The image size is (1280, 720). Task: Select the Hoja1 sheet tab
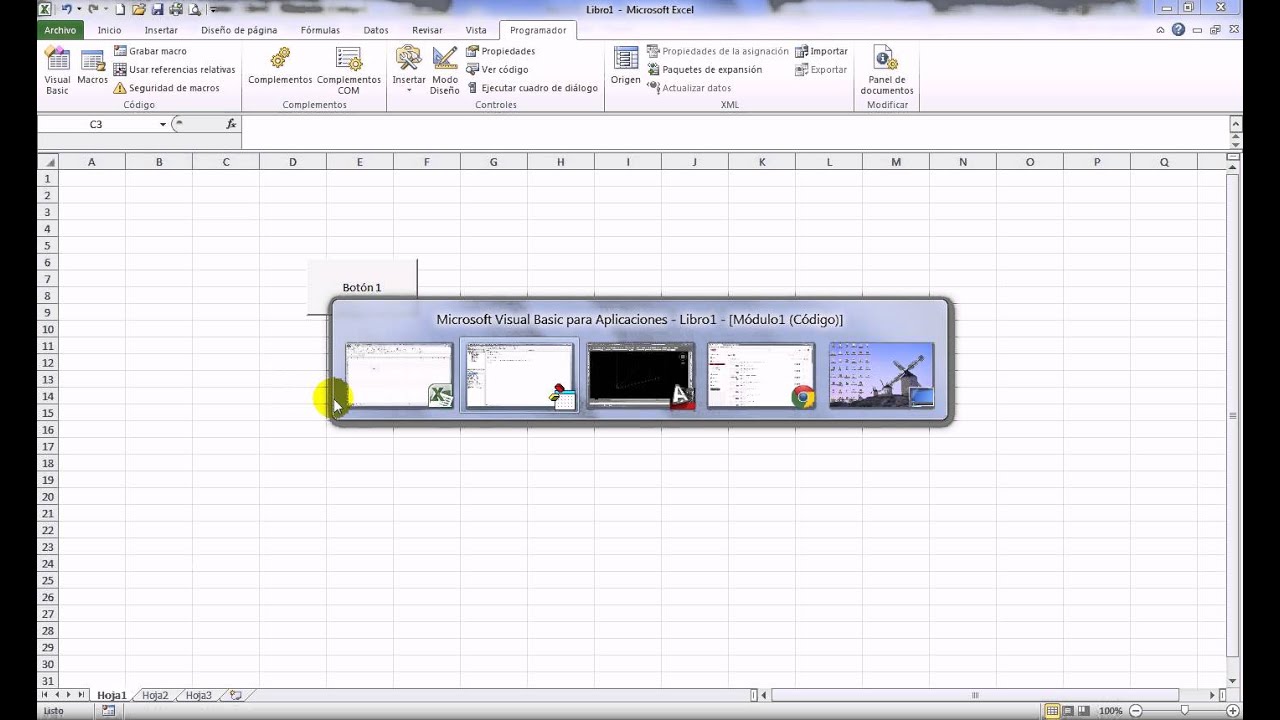pyautogui.click(x=111, y=695)
